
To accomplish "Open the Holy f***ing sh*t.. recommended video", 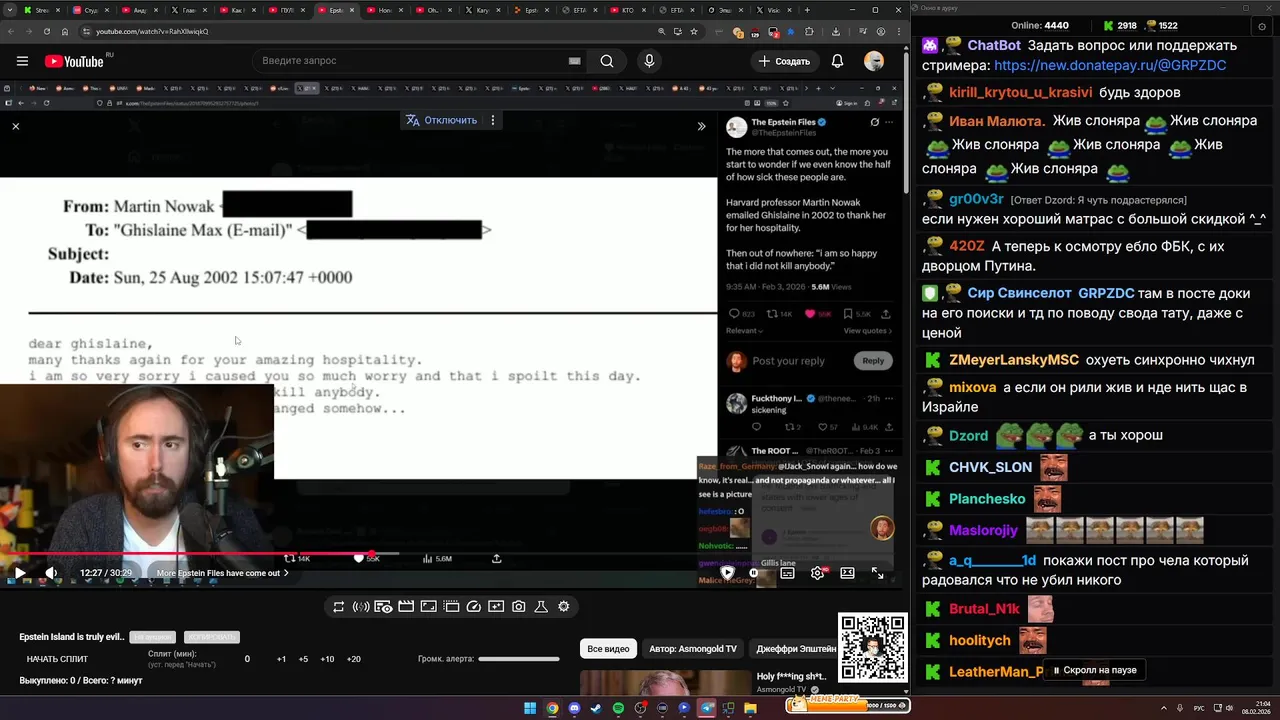I will click(794, 677).
